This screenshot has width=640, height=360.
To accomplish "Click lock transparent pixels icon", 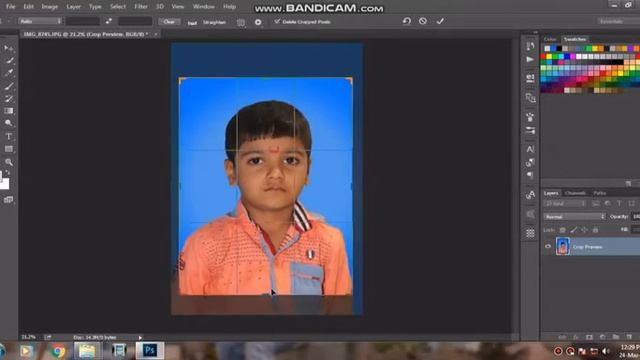I will tap(562, 230).
